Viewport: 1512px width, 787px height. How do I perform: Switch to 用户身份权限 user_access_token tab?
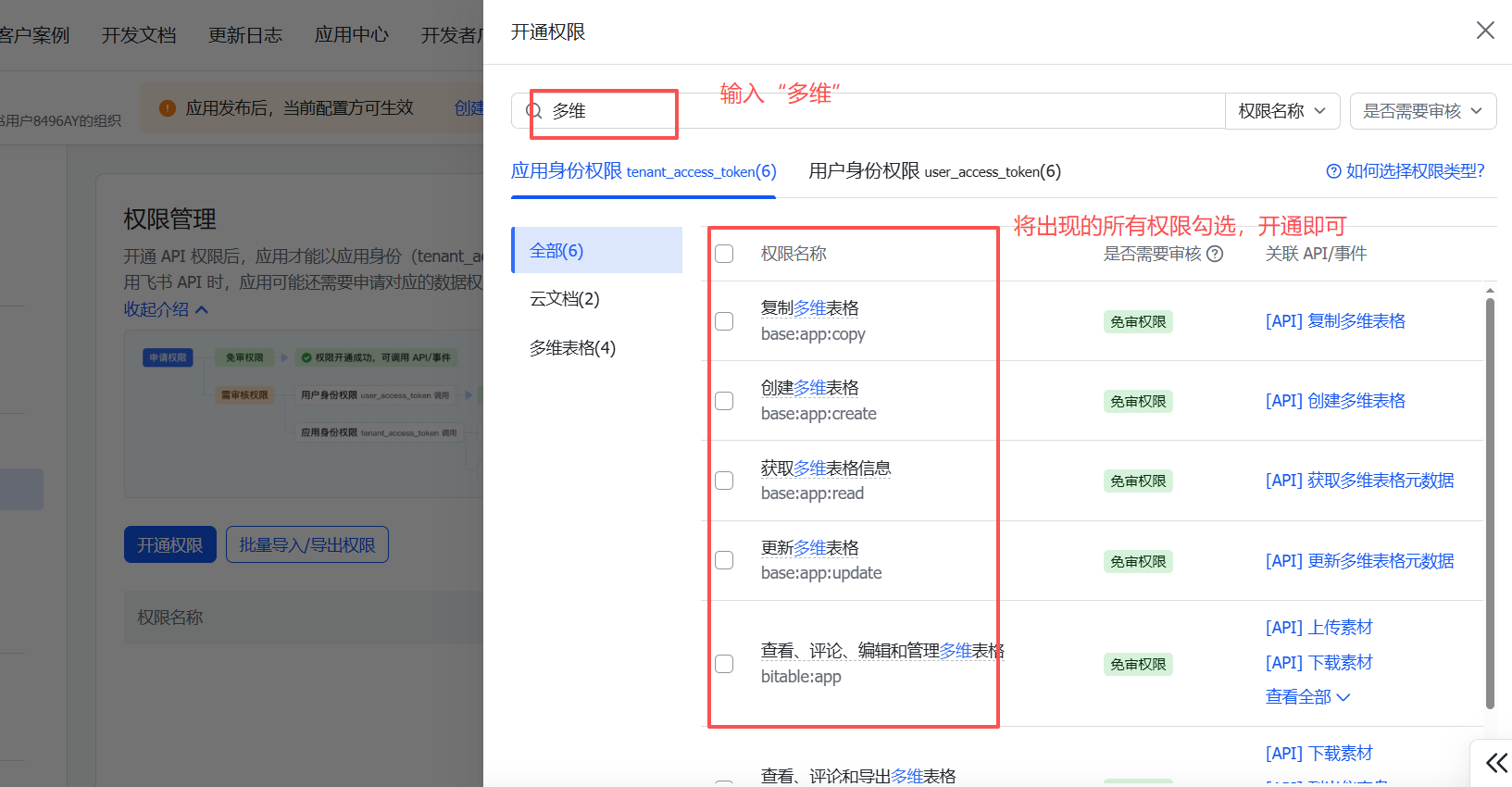tap(934, 171)
